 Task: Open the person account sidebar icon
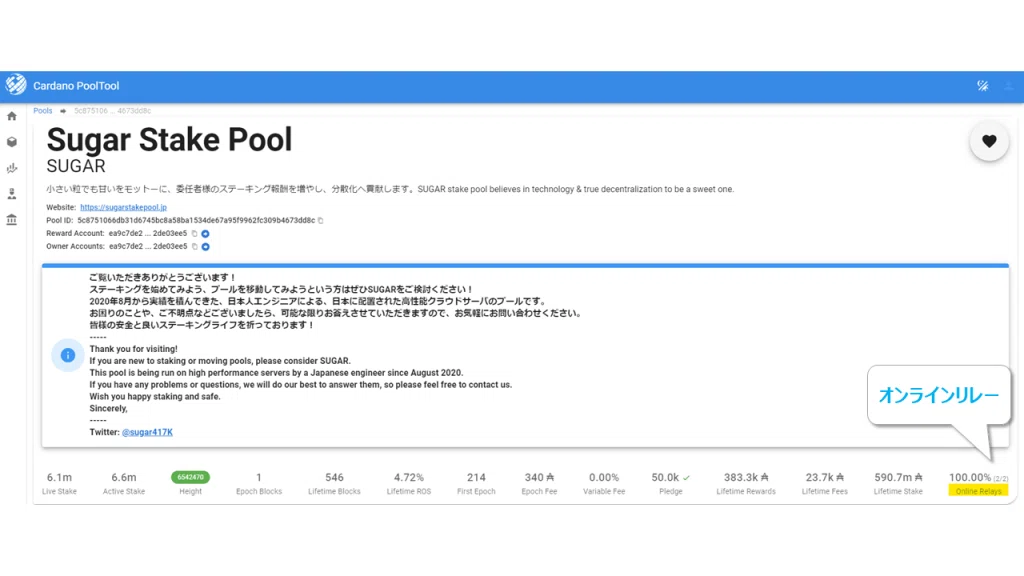(x=12, y=194)
